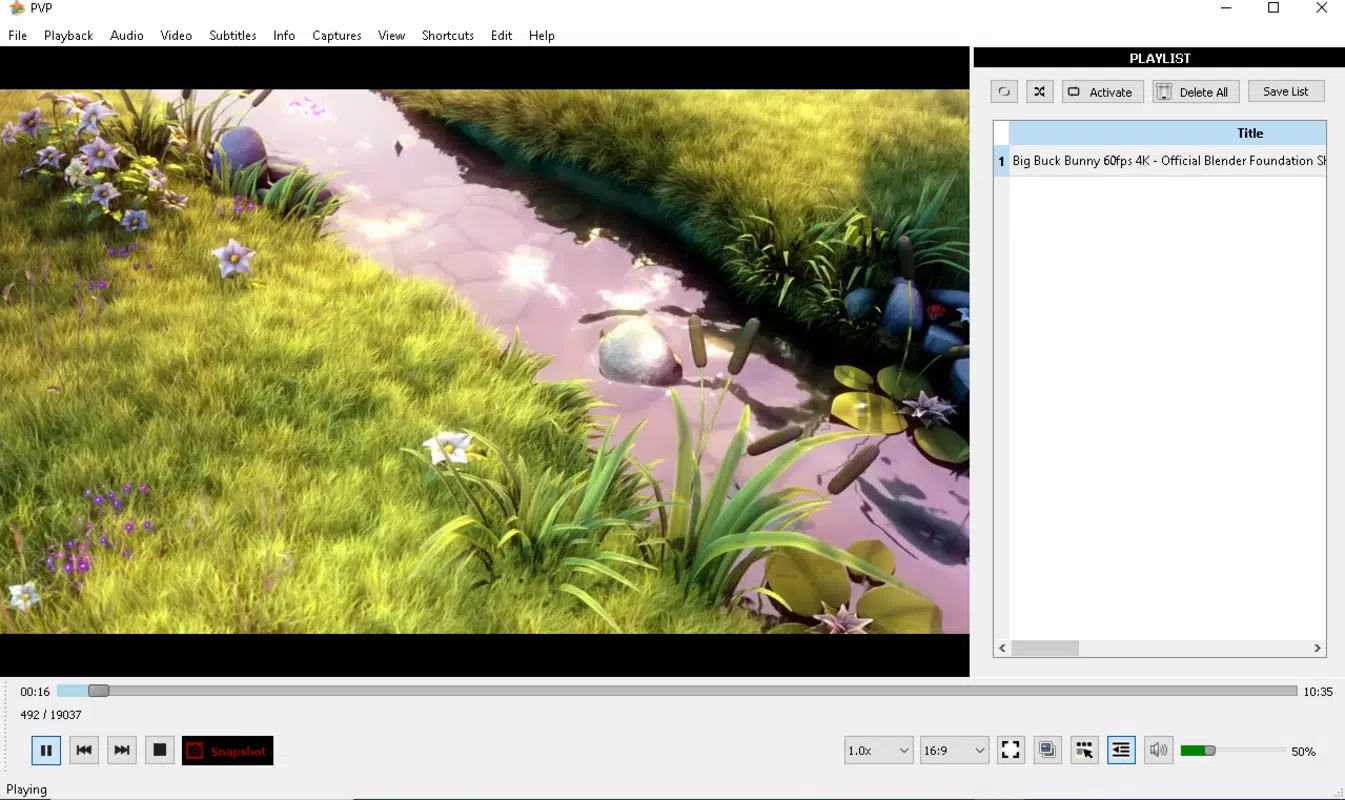Open the Subtitles menu
The image size is (1345, 800).
[233, 35]
